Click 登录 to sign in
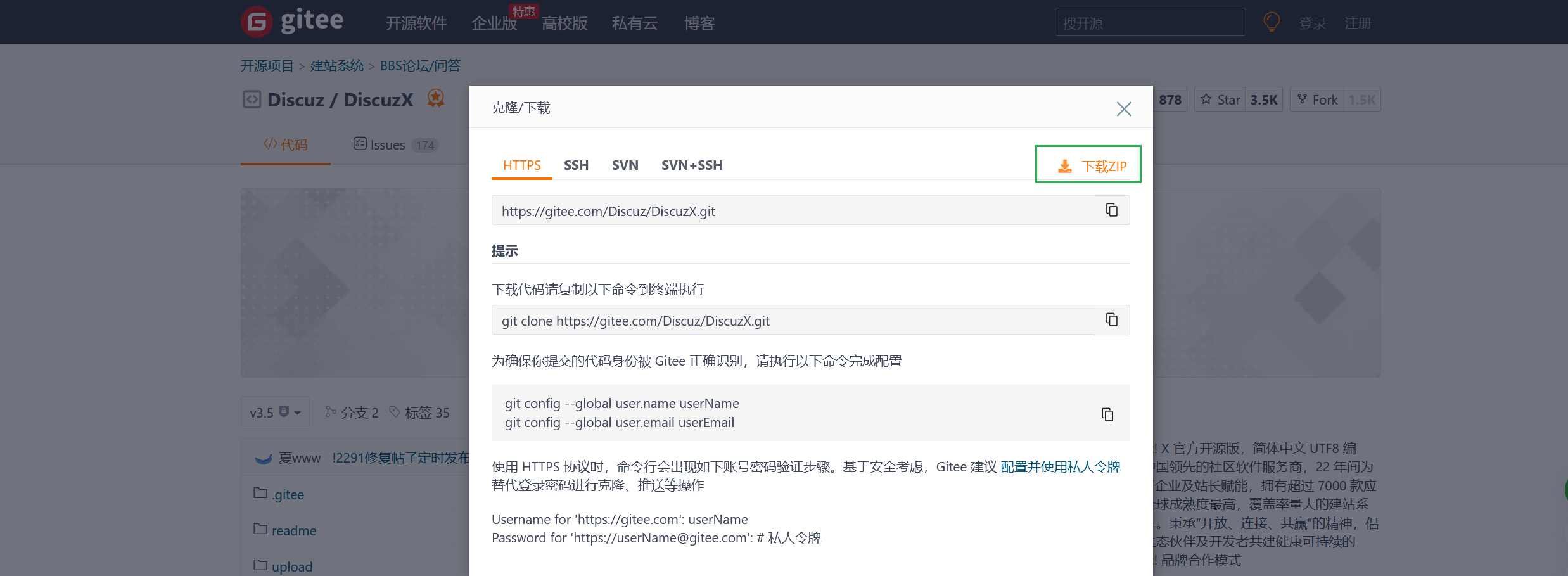The height and width of the screenshot is (576, 1568). [x=1312, y=23]
